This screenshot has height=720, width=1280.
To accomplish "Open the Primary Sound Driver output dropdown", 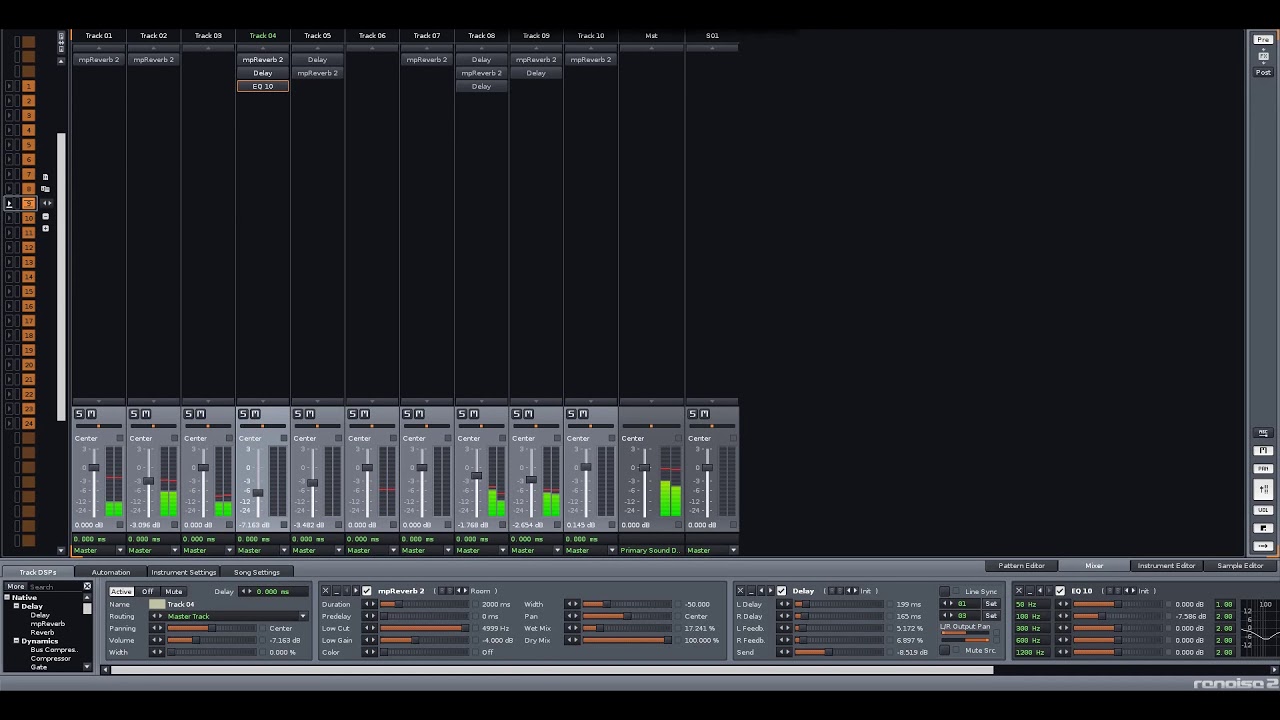I will [651, 550].
